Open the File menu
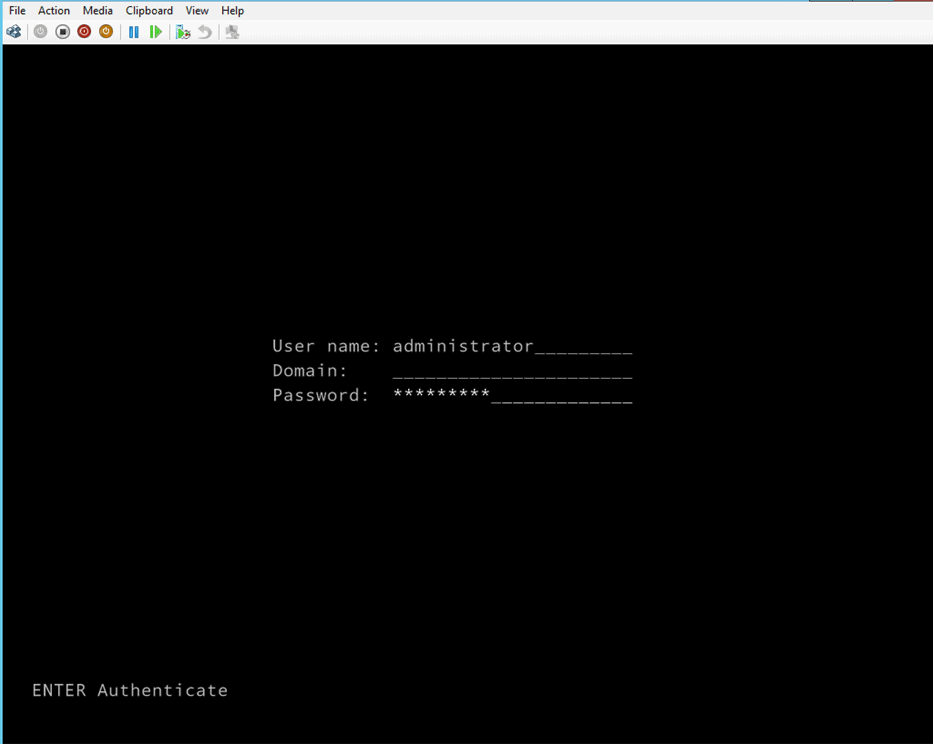934x744 pixels. (x=17, y=10)
